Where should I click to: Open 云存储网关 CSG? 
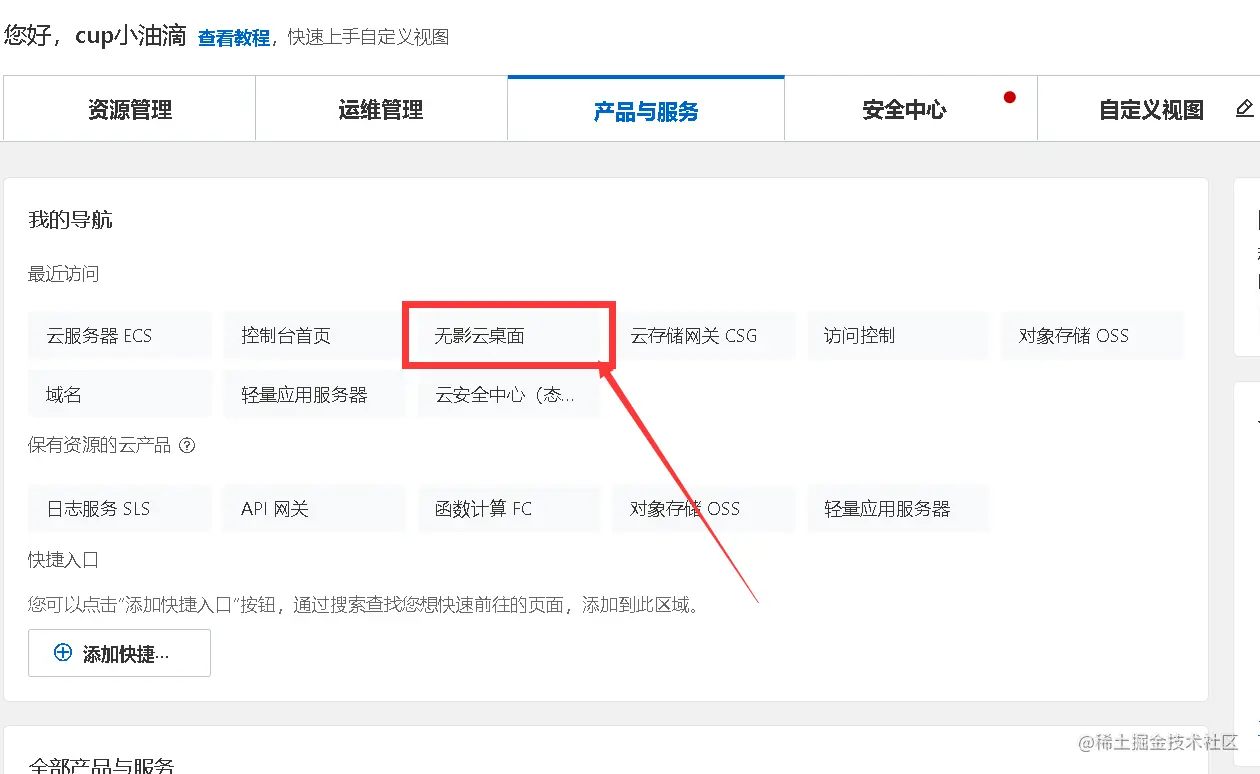[x=703, y=336]
